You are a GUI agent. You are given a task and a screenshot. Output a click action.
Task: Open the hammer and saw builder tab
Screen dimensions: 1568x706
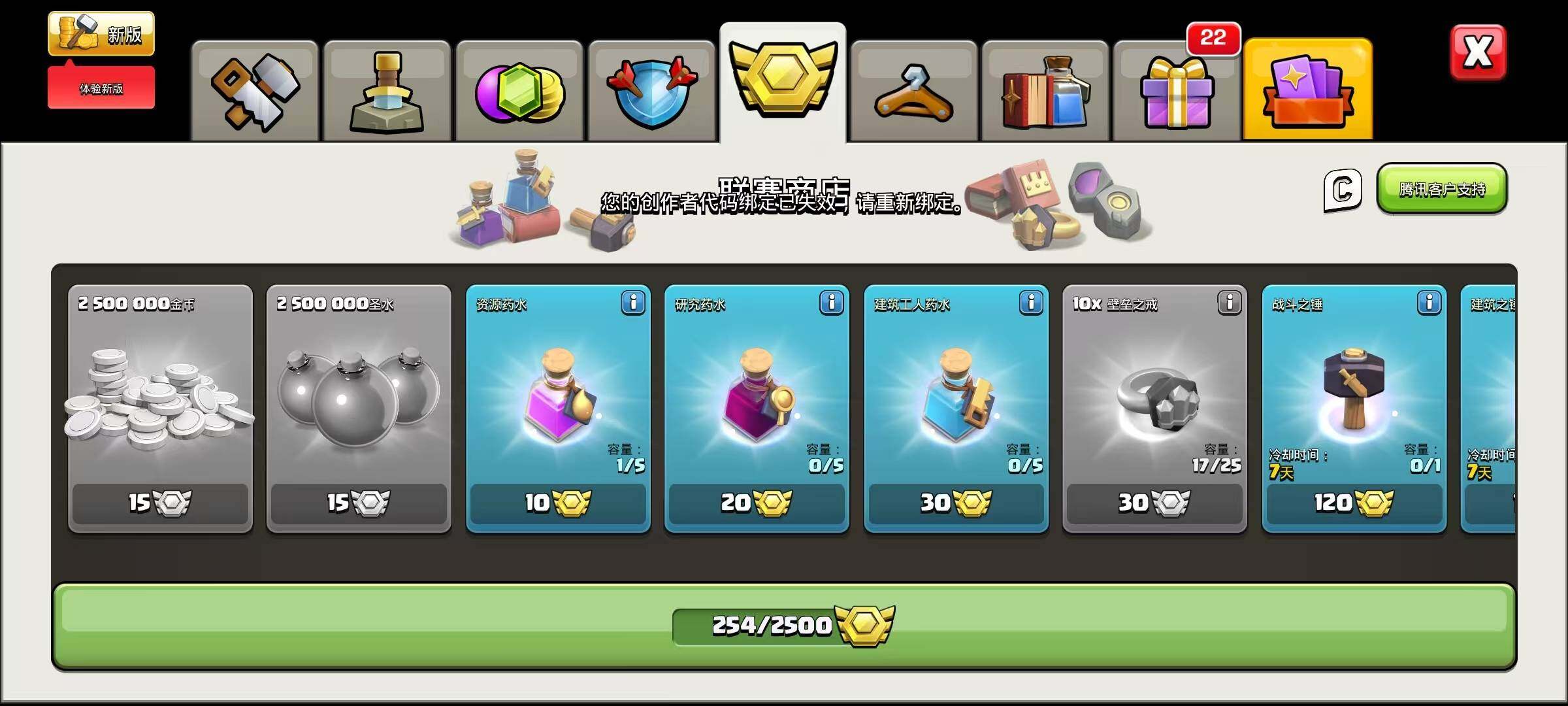click(x=255, y=91)
